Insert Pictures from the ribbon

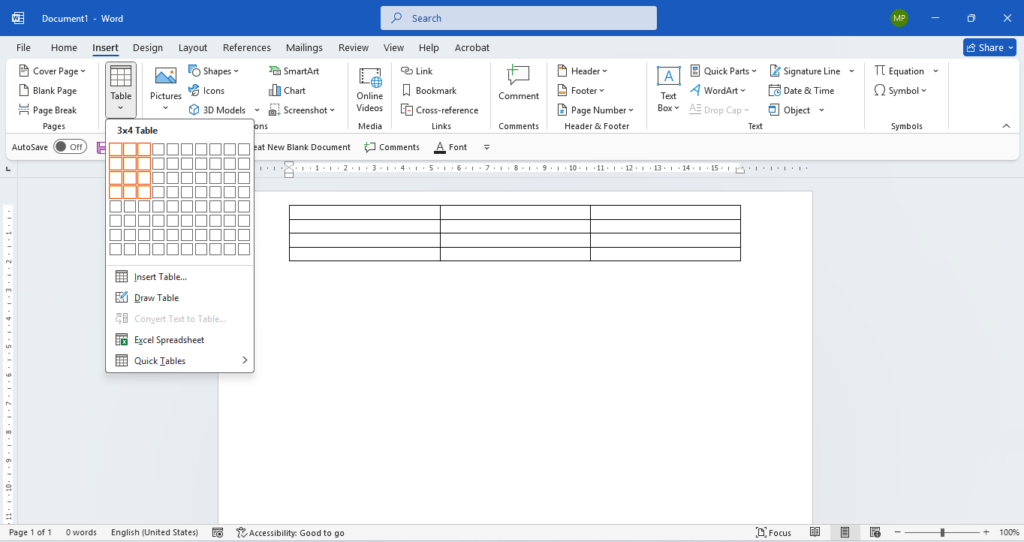[x=165, y=89]
